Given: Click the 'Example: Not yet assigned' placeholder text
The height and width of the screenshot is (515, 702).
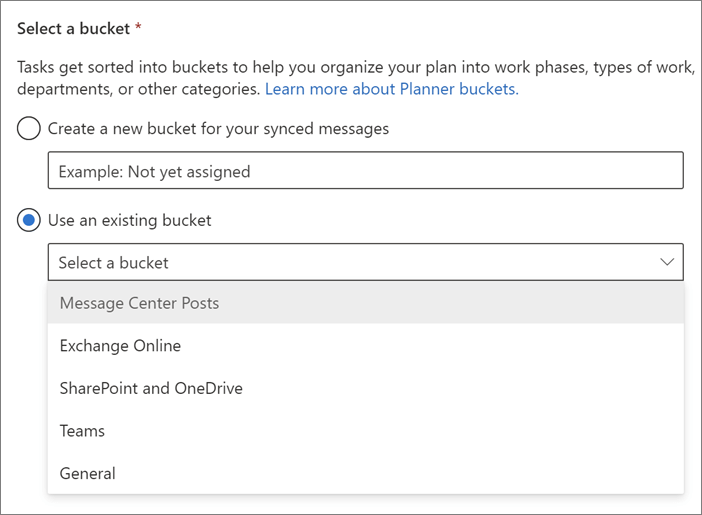Looking at the screenshot, I should pos(154,172).
